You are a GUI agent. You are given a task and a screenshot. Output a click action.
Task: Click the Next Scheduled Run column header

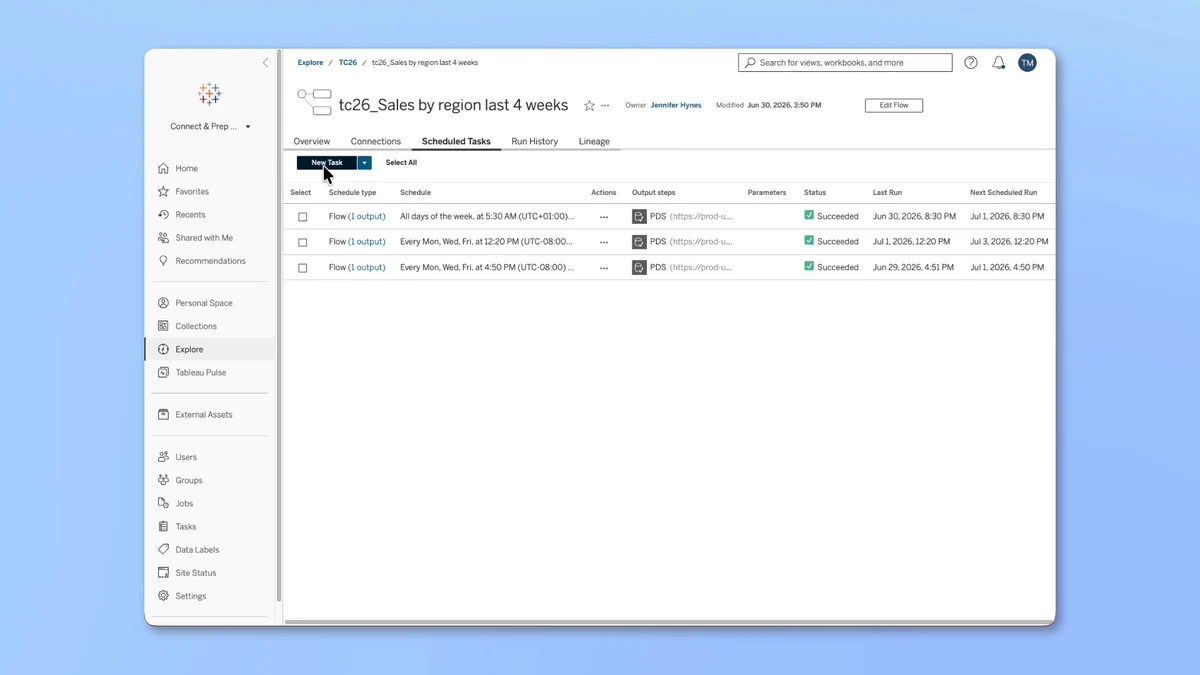point(1003,193)
